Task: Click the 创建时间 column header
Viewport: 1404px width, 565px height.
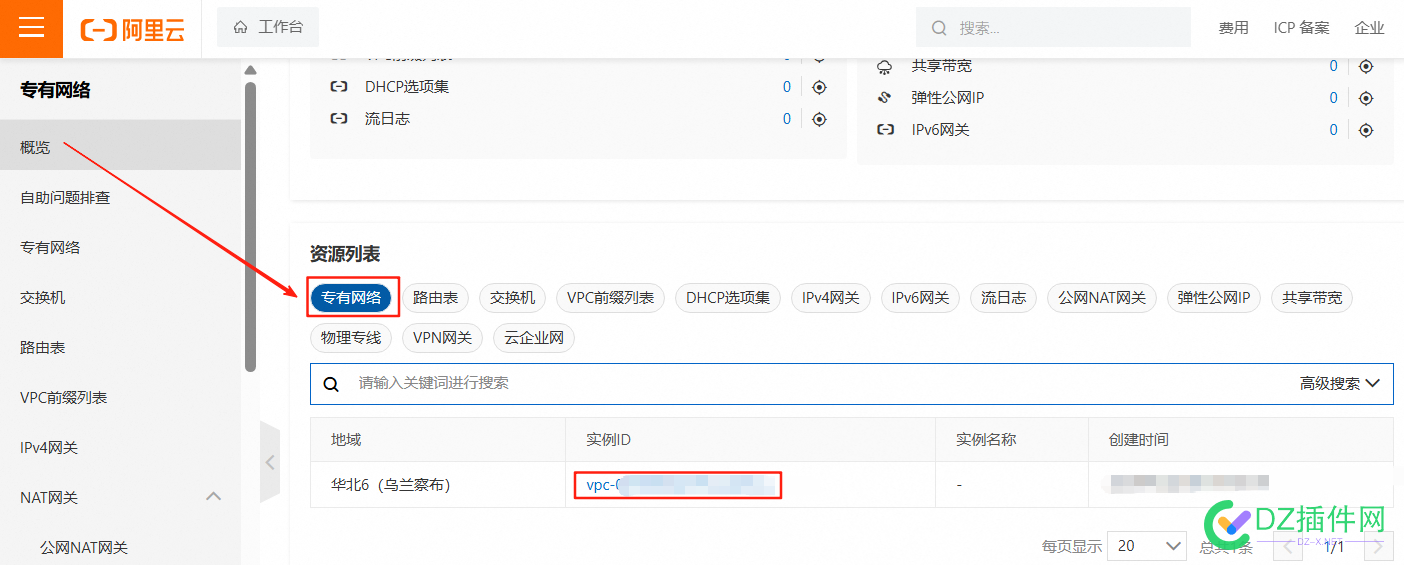Action: (1139, 440)
